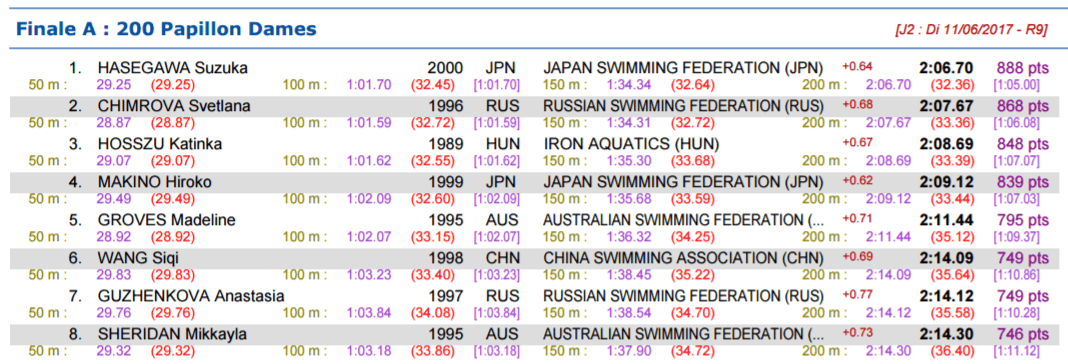This screenshot has height=364, width=1068.
Task: Click the 839 pts score
Action: point(1022,183)
